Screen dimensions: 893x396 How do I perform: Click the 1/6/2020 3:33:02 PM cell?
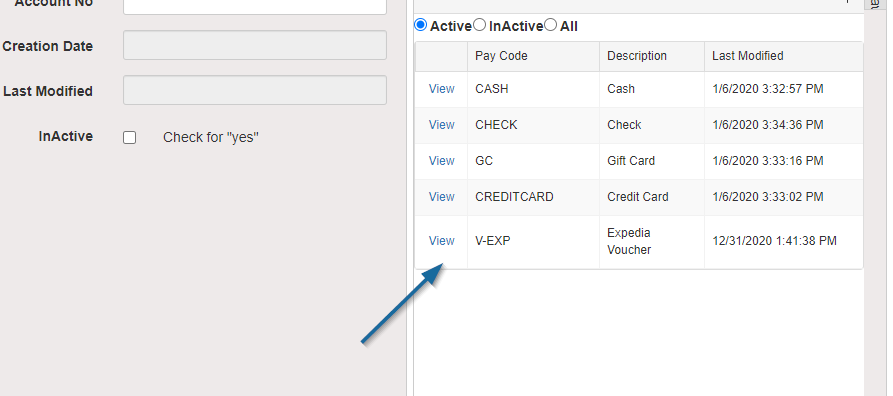pyautogui.click(x=784, y=197)
